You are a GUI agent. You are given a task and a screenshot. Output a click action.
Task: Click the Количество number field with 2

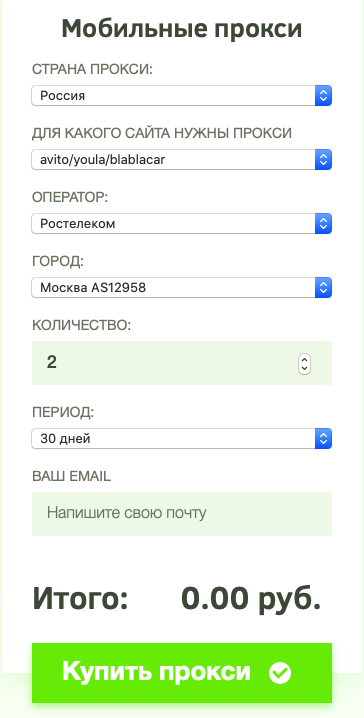tap(182, 363)
